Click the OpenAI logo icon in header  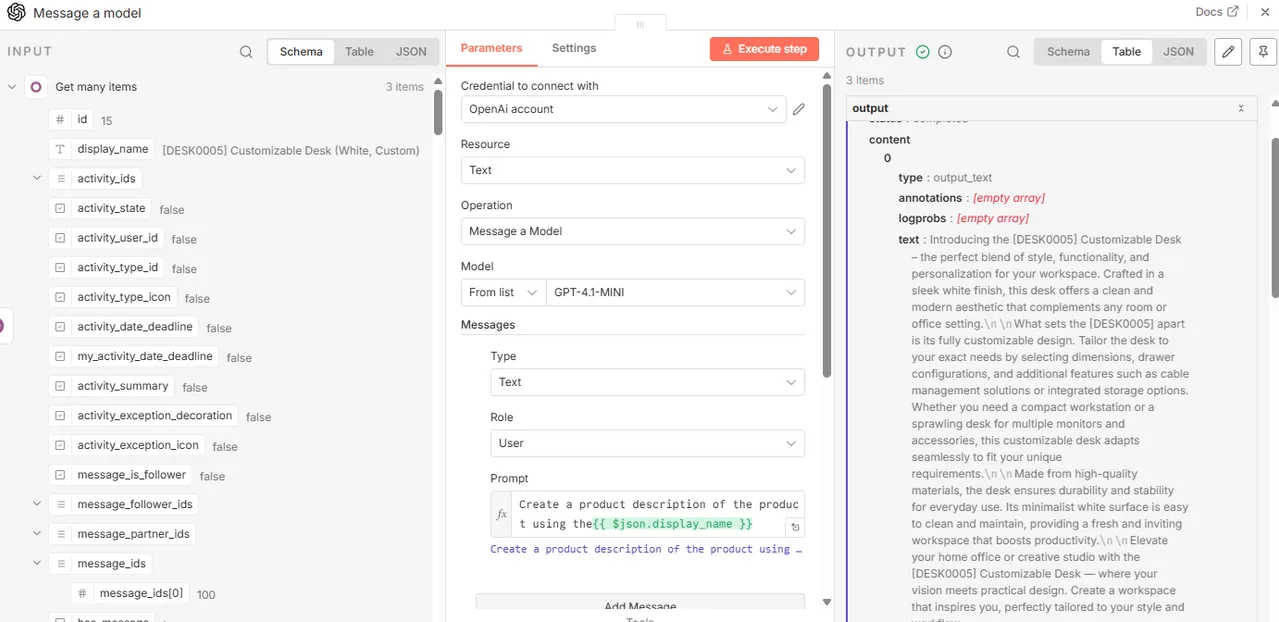click(16, 13)
